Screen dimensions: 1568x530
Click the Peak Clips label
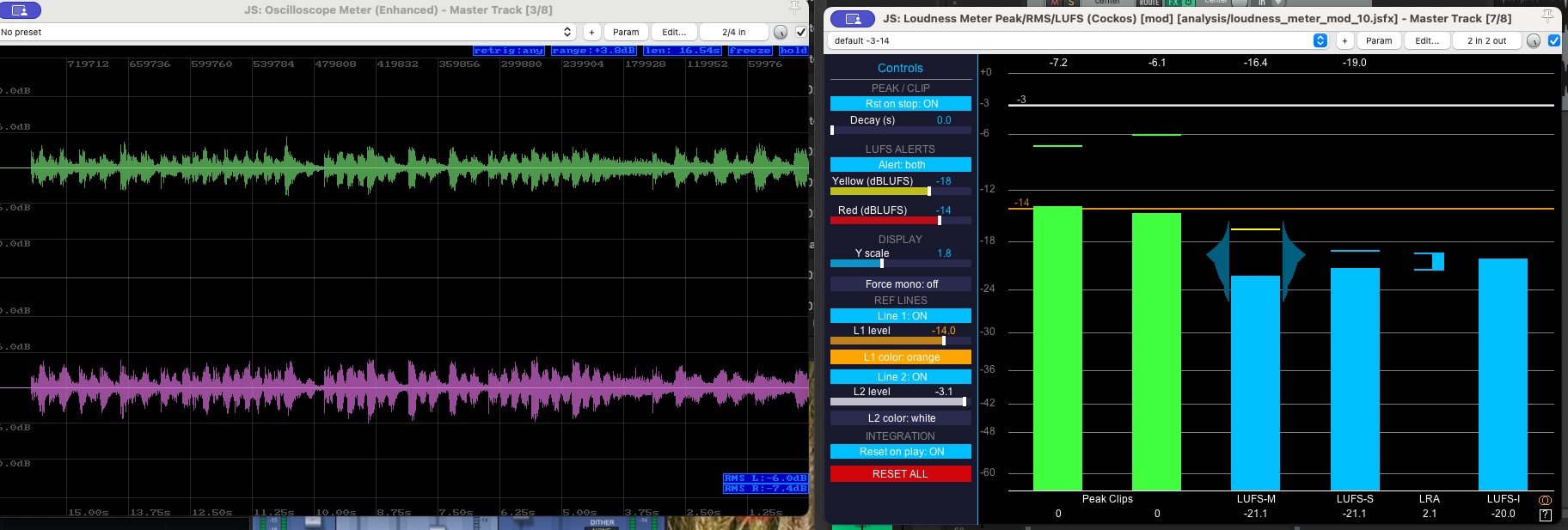1107,499
